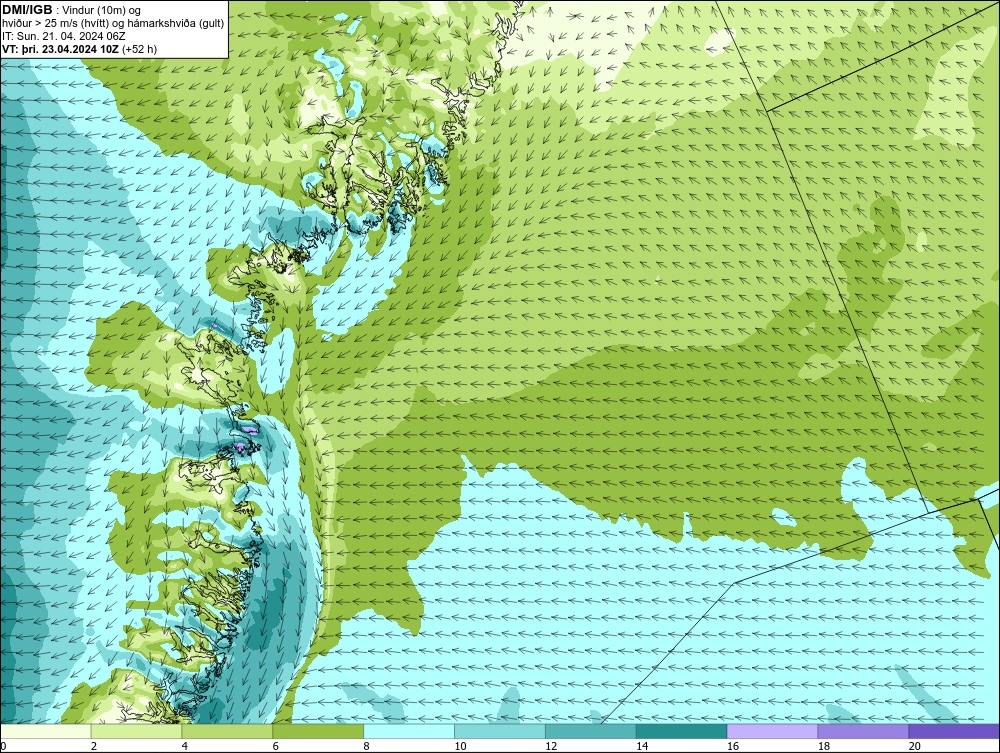1000x753 pixels.
Task: Click the legend scale label 12
Action: [x=550, y=746]
